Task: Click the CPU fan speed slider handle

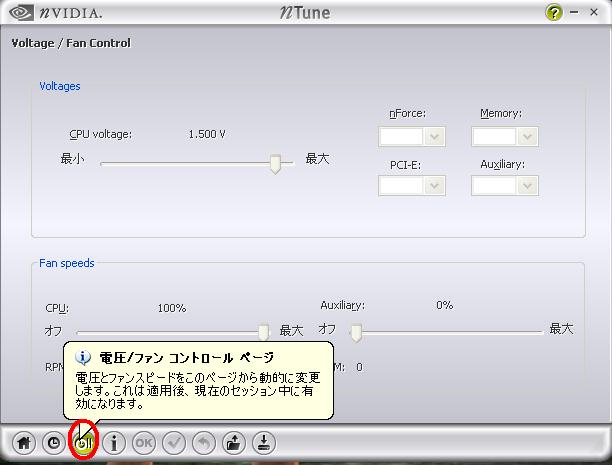Action: tap(264, 332)
